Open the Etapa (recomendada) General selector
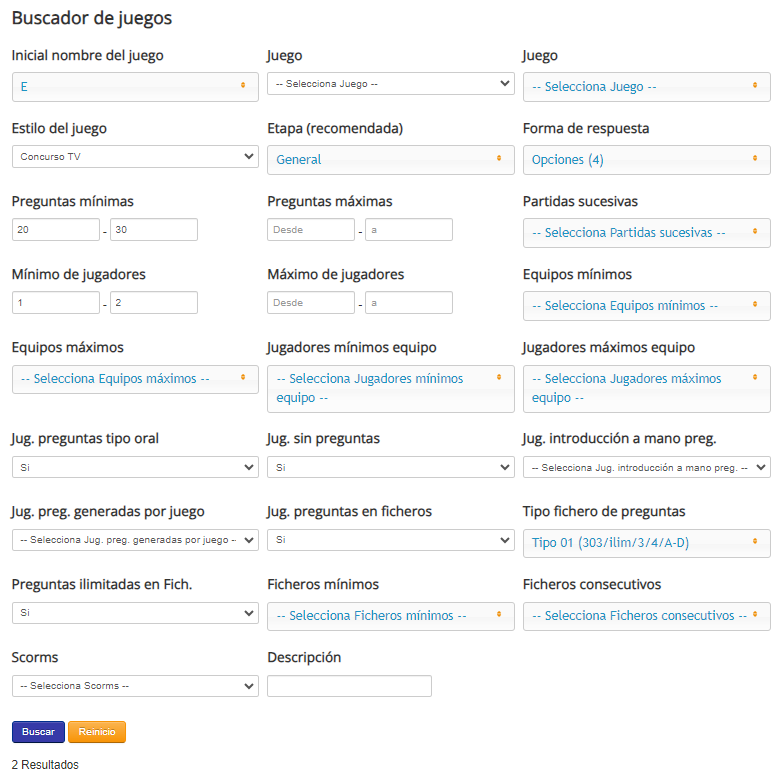Image resolution: width=784 pixels, height=781 pixels. tap(390, 159)
